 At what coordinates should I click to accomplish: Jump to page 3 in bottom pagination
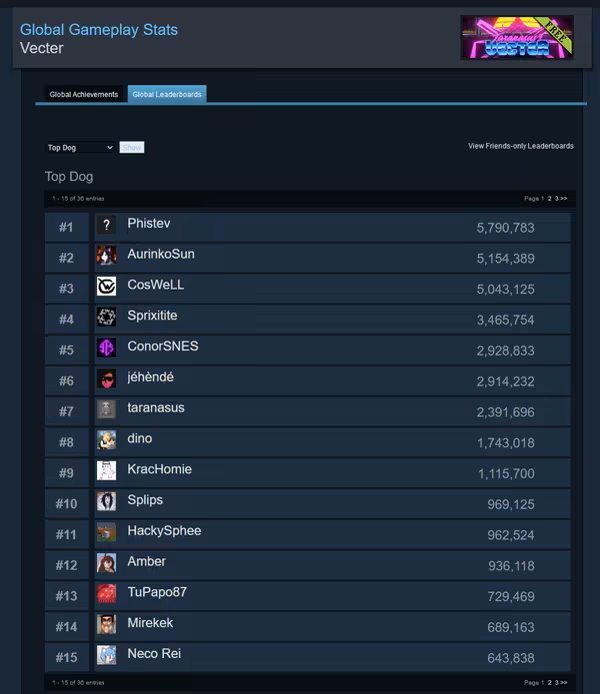(x=557, y=682)
